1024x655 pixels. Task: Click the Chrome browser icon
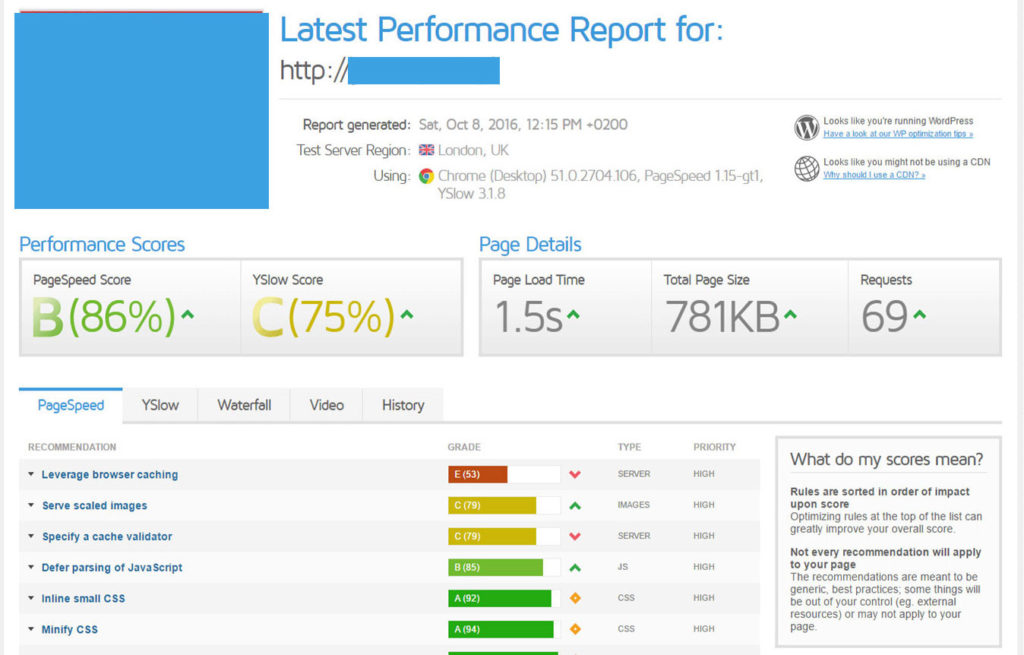(x=426, y=176)
